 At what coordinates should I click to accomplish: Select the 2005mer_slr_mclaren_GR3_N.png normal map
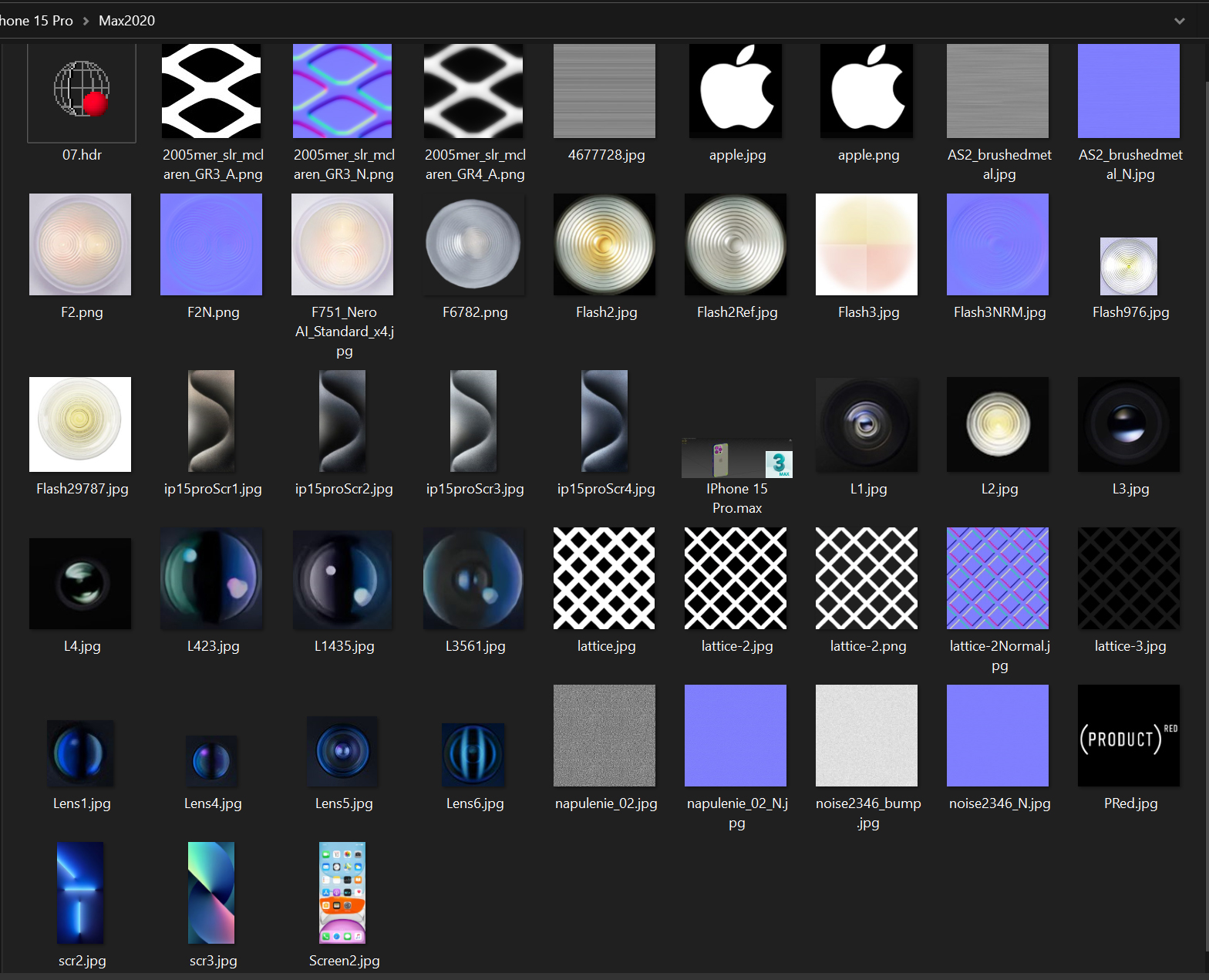pos(342,91)
